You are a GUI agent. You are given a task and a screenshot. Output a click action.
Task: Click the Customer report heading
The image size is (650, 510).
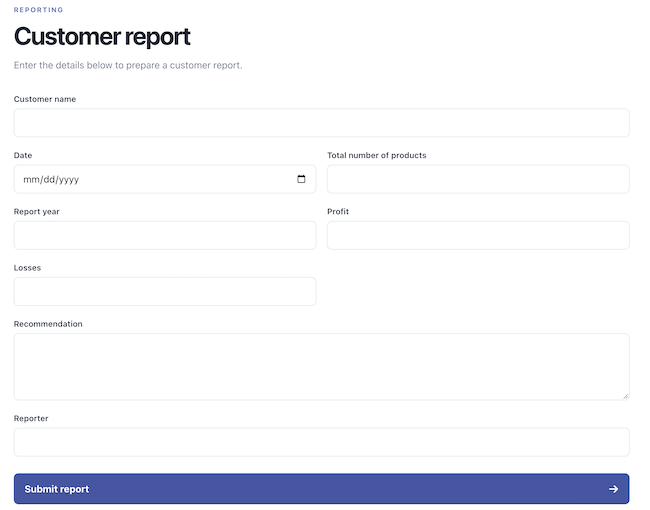pyautogui.click(x=102, y=36)
